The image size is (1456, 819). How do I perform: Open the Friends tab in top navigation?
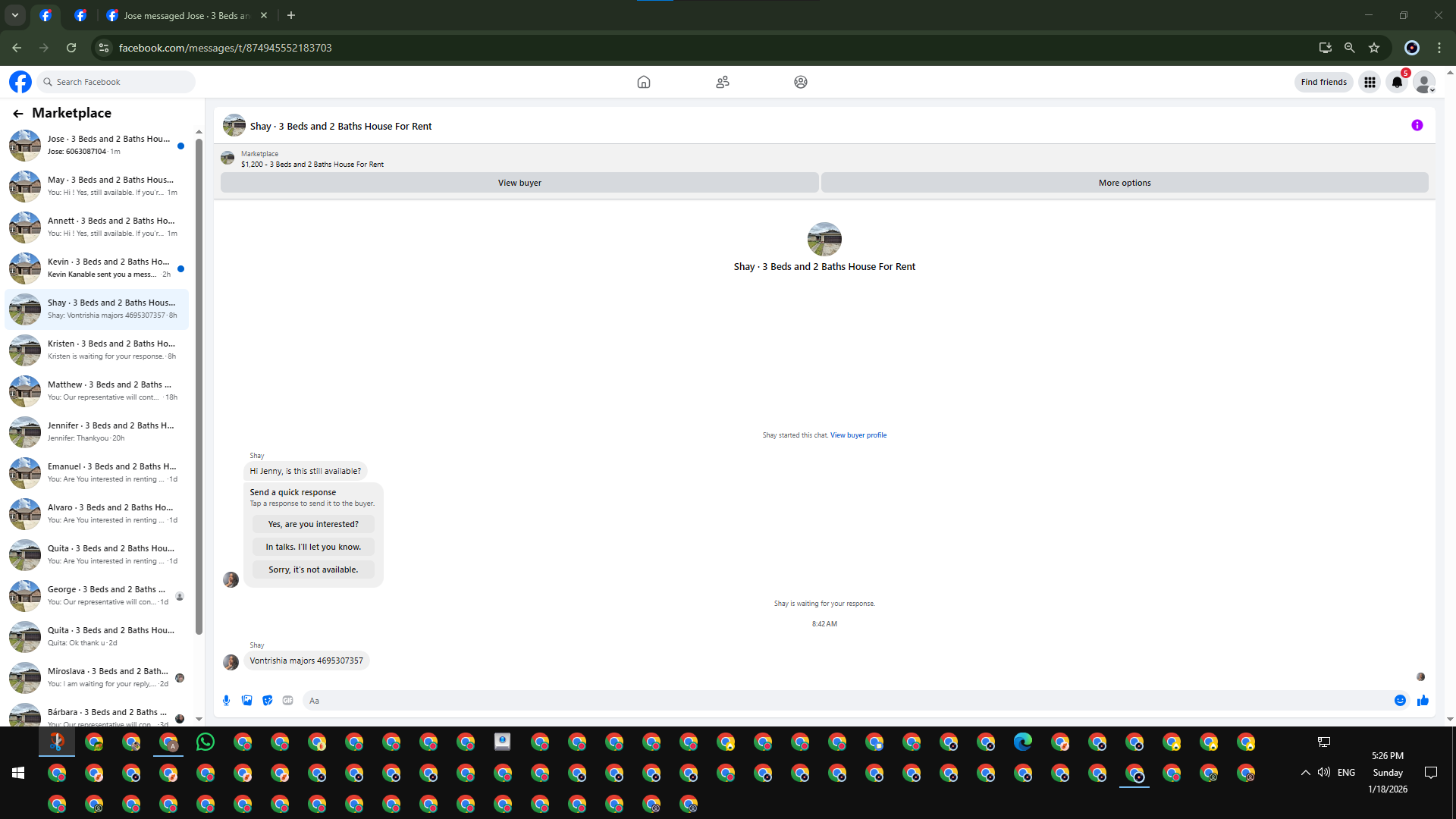point(722,83)
